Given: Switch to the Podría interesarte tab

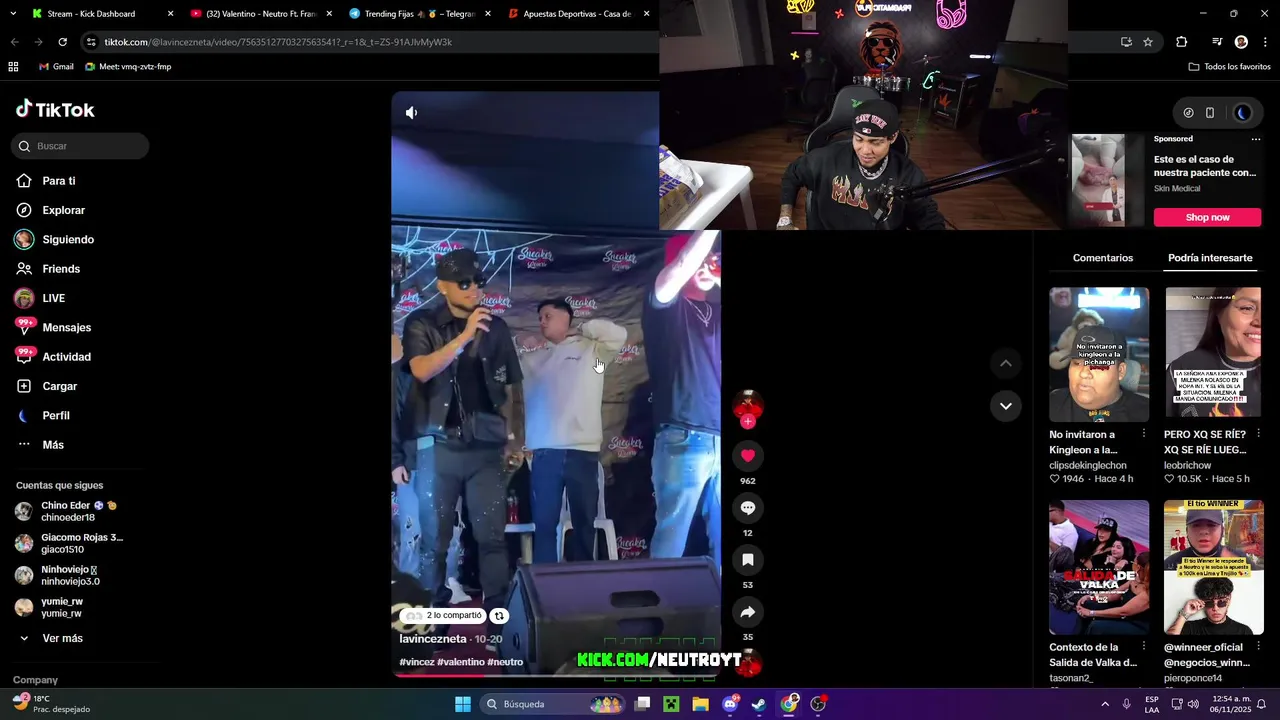Looking at the screenshot, I should coord(1210,258).
